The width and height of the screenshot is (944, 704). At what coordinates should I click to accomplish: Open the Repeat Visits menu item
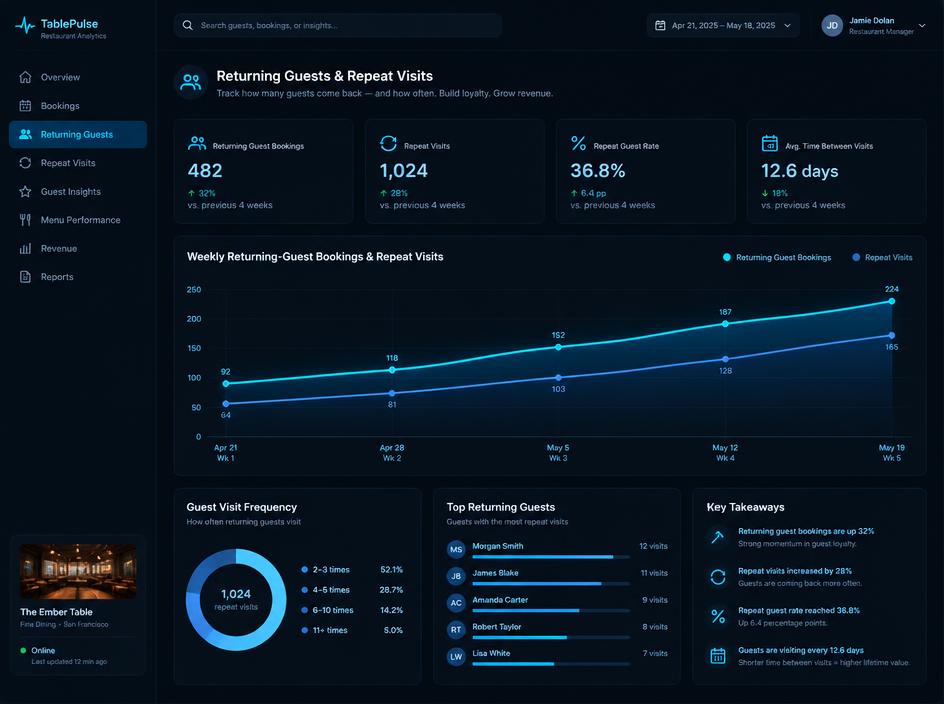click(x=78, y=163)
